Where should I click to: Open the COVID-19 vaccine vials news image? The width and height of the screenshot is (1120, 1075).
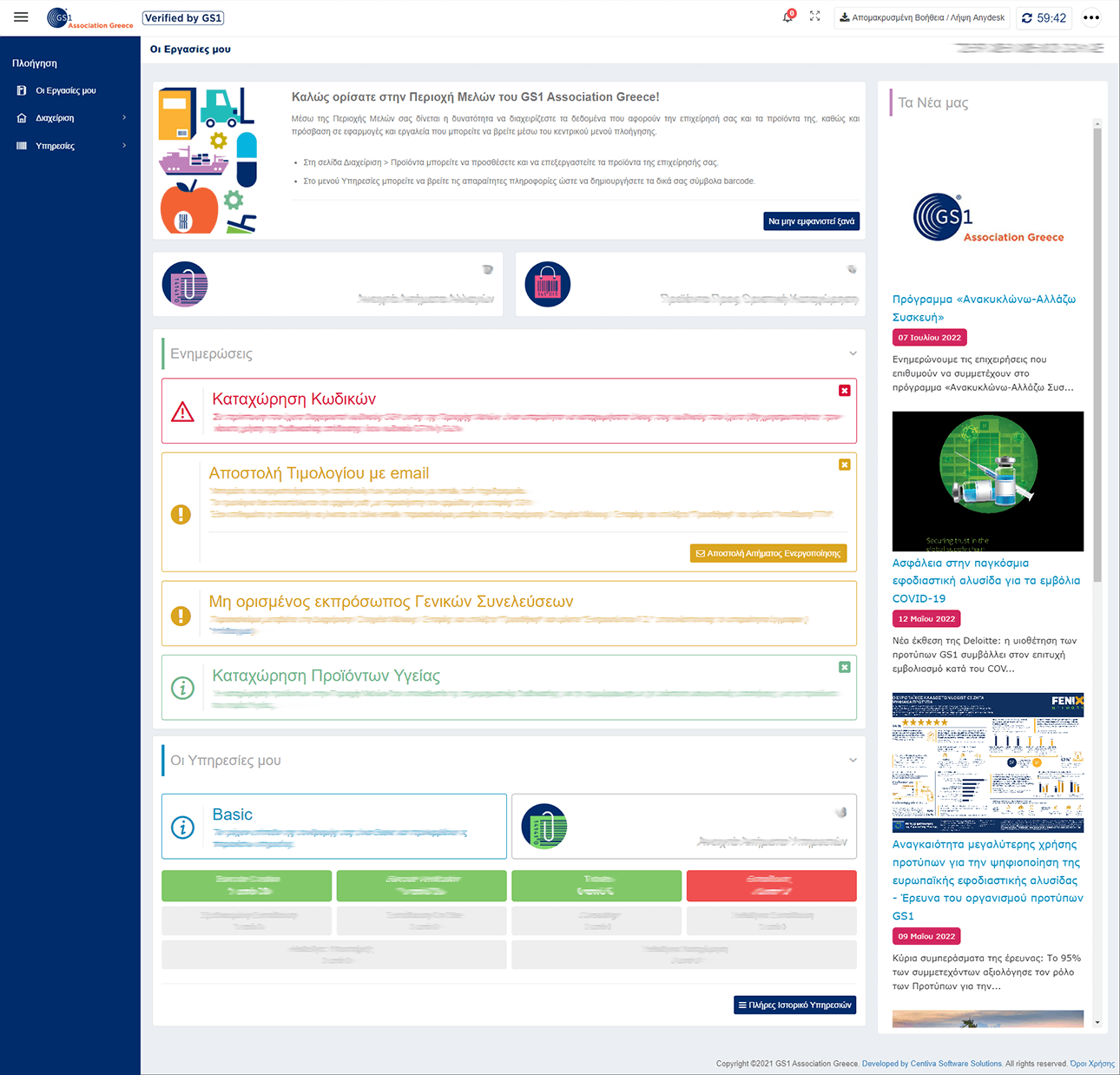click(x=988, y=481)
